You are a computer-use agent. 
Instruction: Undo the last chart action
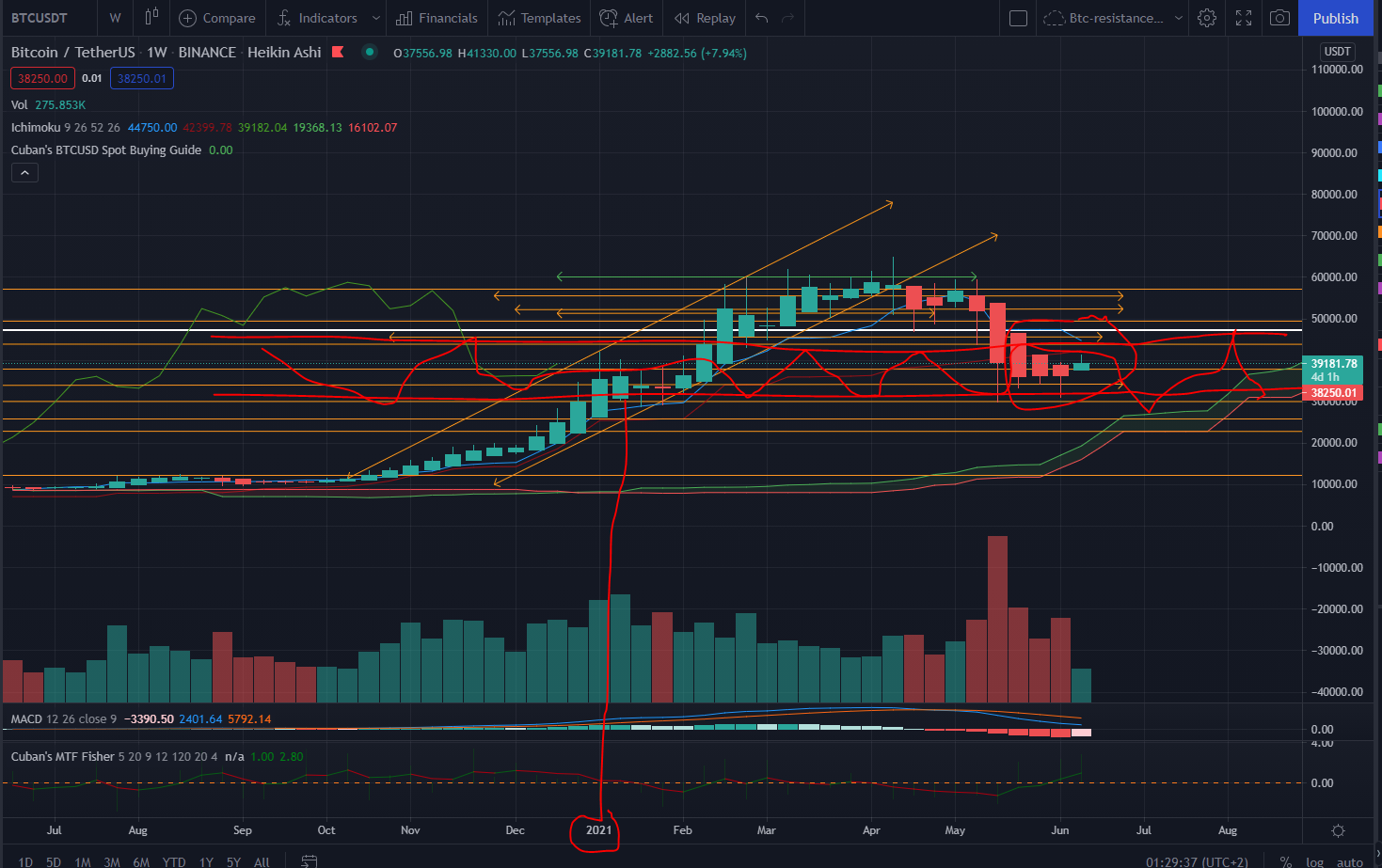point(761,18)
